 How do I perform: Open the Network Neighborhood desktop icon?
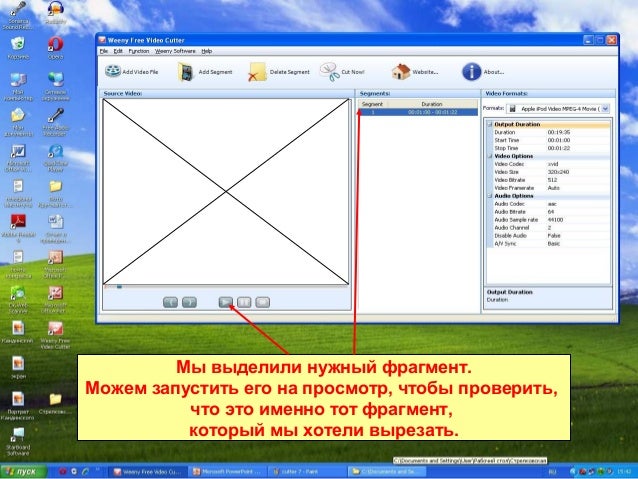[55, 86]
